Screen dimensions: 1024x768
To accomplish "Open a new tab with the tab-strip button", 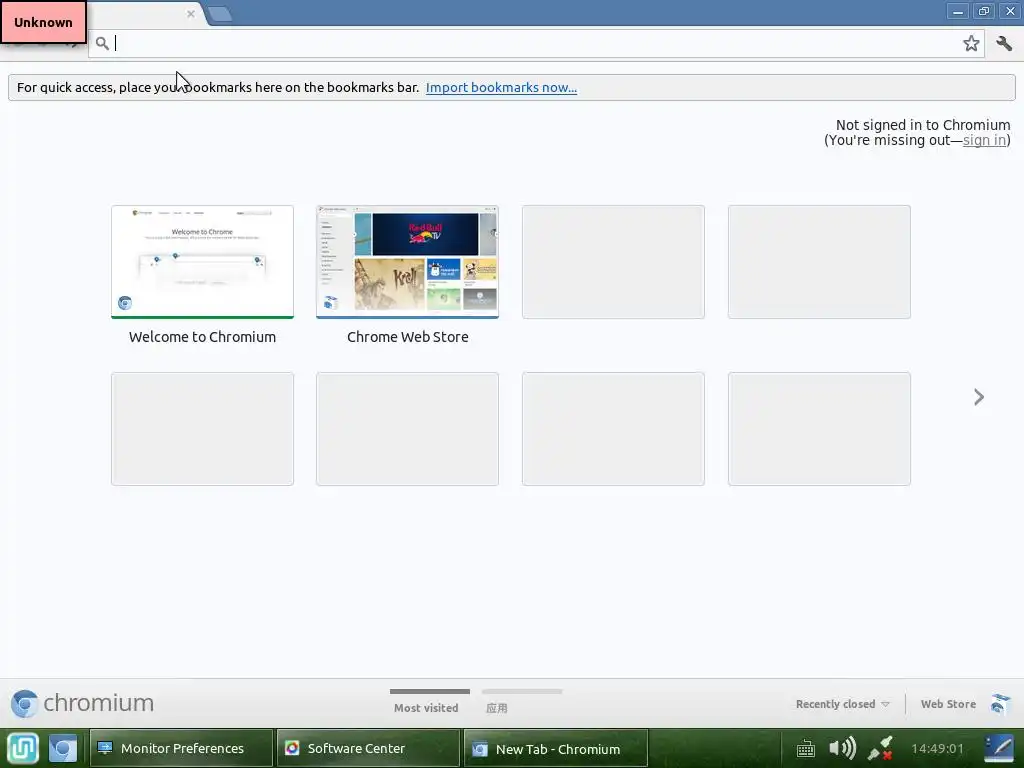I will (220, 14).
